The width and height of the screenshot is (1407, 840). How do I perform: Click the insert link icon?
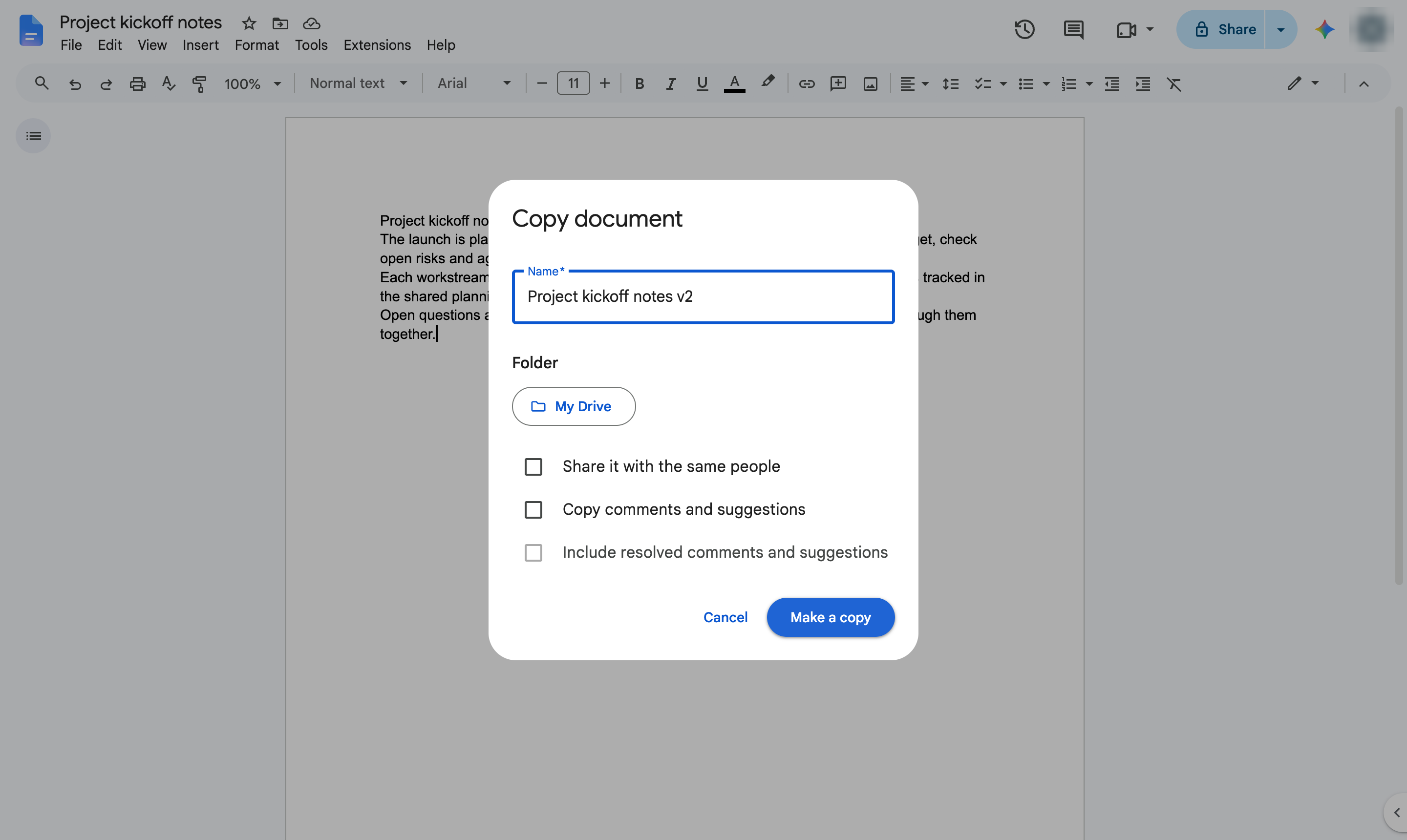(x=806, y=84)
